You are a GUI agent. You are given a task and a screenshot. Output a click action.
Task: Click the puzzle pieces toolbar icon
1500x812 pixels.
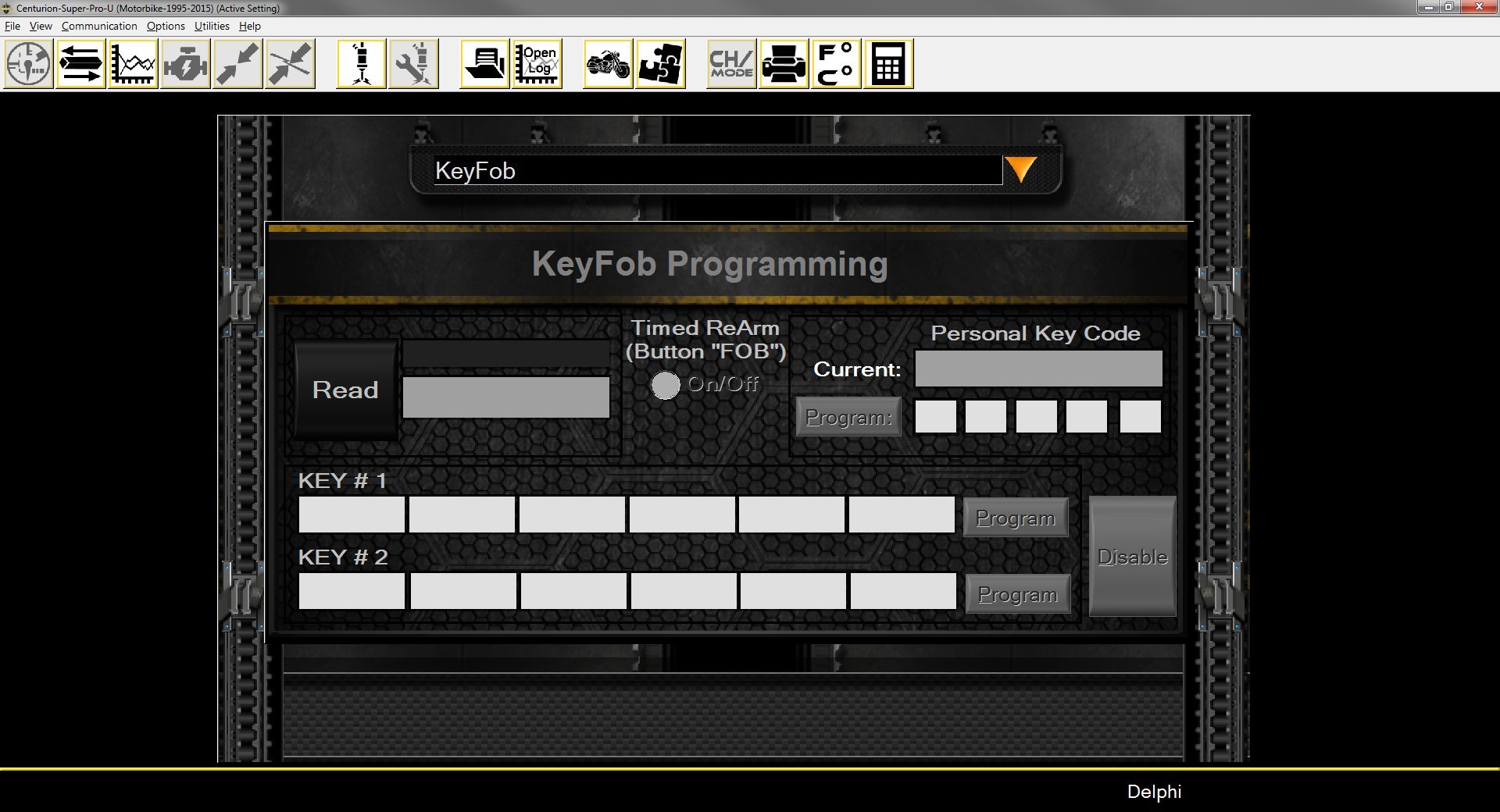660,64
